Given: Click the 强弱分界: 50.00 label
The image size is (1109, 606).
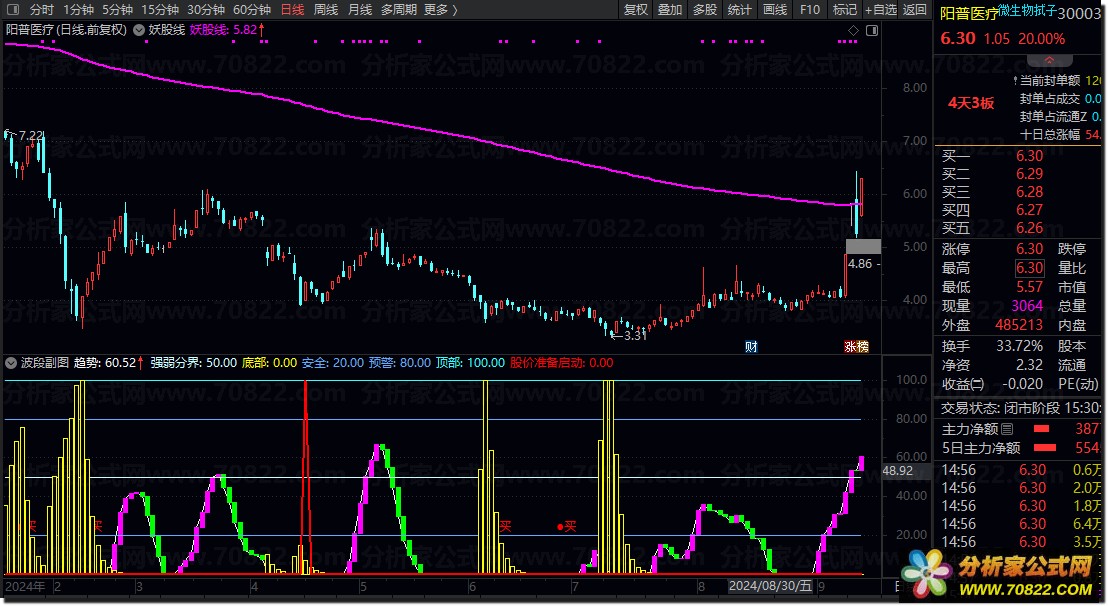Looking at the screenshot, I should pos(193,363).
